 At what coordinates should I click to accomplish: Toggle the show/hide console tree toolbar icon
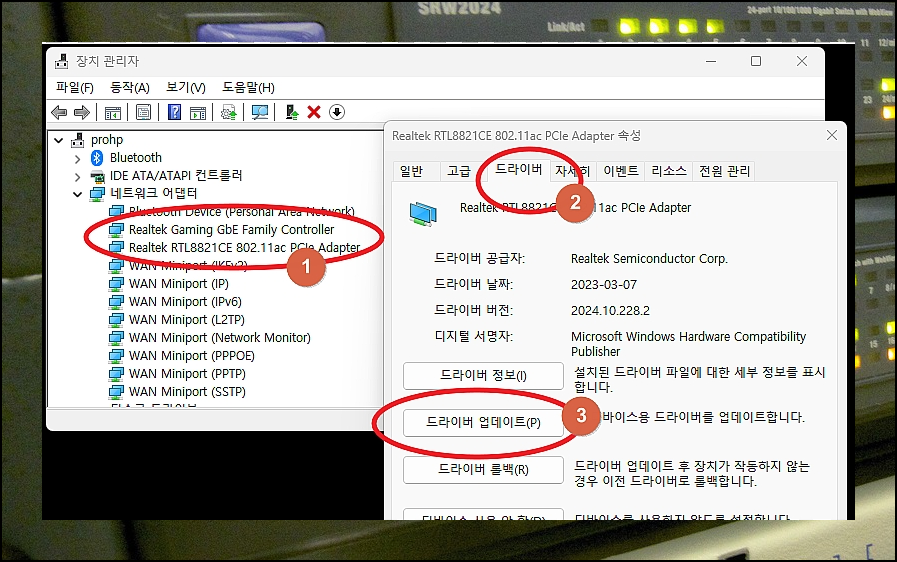pyautogui.click(x=113, y=112)
